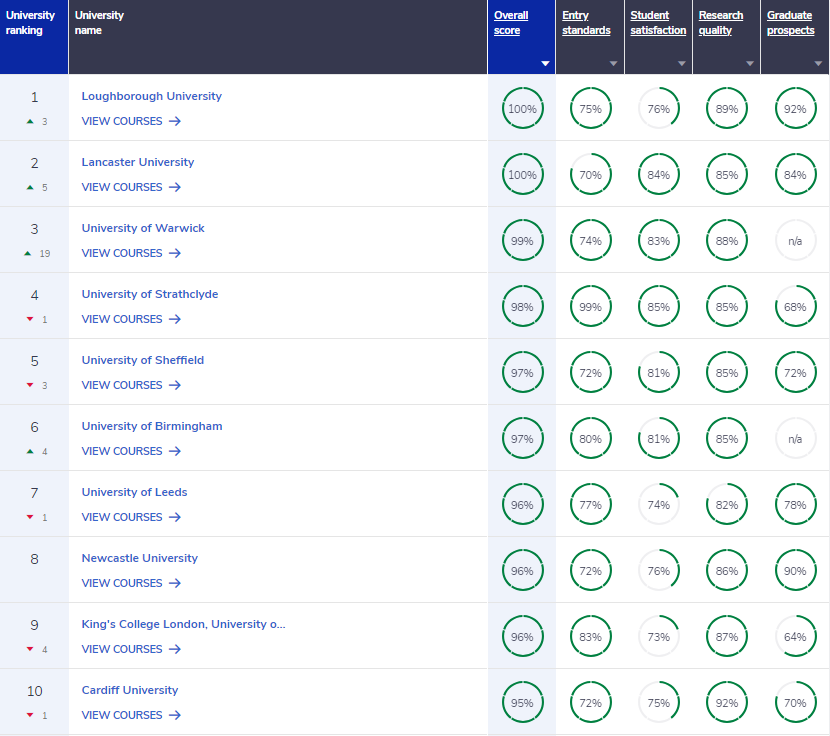Open University of Warwick page
This screenshot has width=830, height=736.
(143, 228)
